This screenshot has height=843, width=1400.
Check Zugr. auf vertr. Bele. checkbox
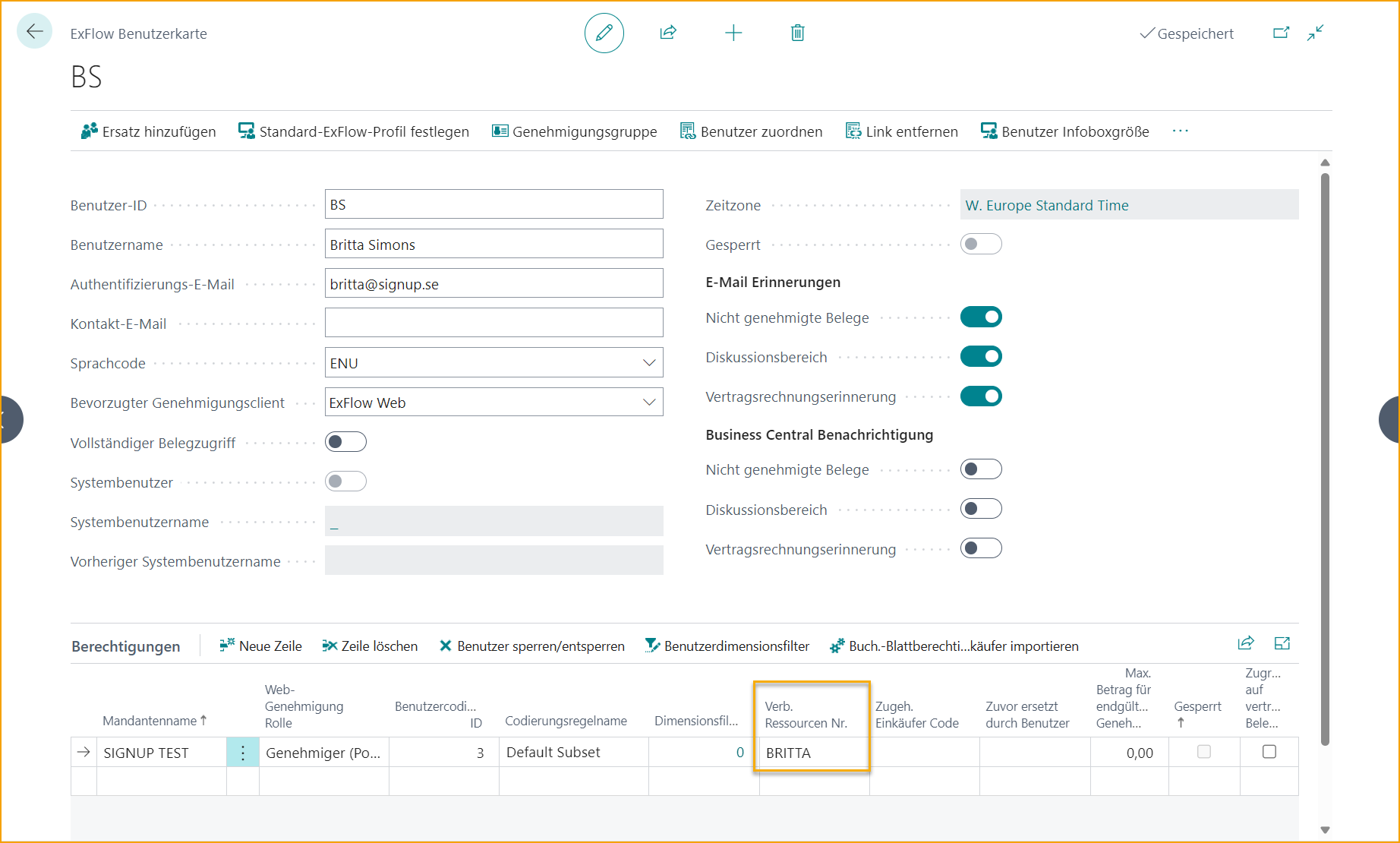1269,752
